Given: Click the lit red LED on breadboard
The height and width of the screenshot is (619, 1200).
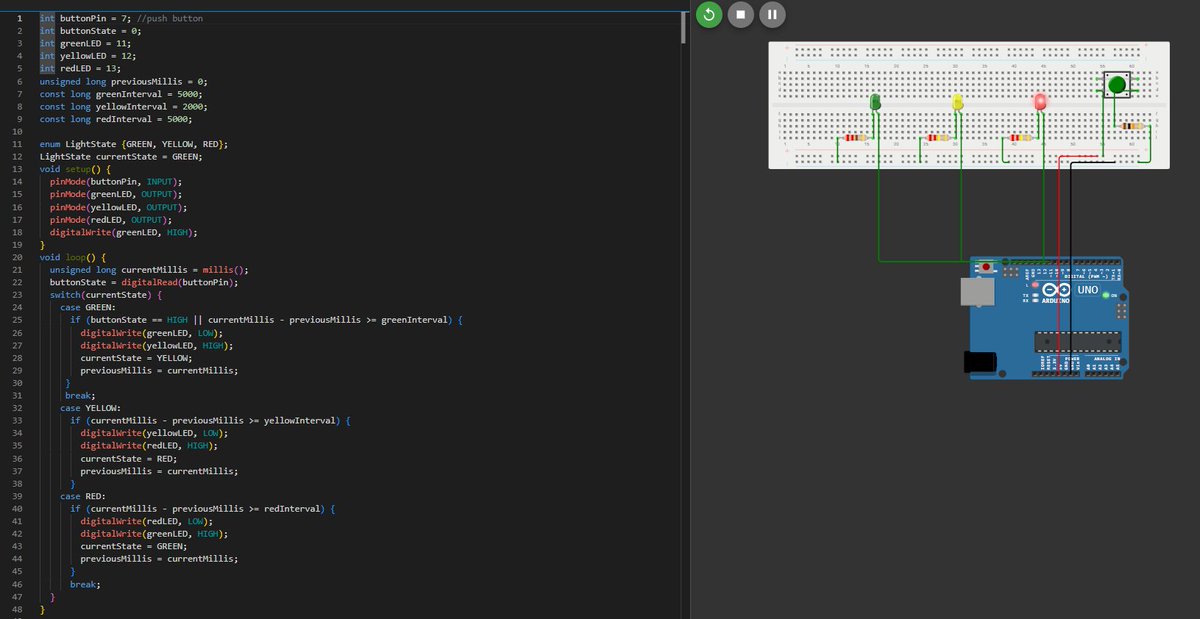Looking at the screenshot, I should pos(1040,102).
